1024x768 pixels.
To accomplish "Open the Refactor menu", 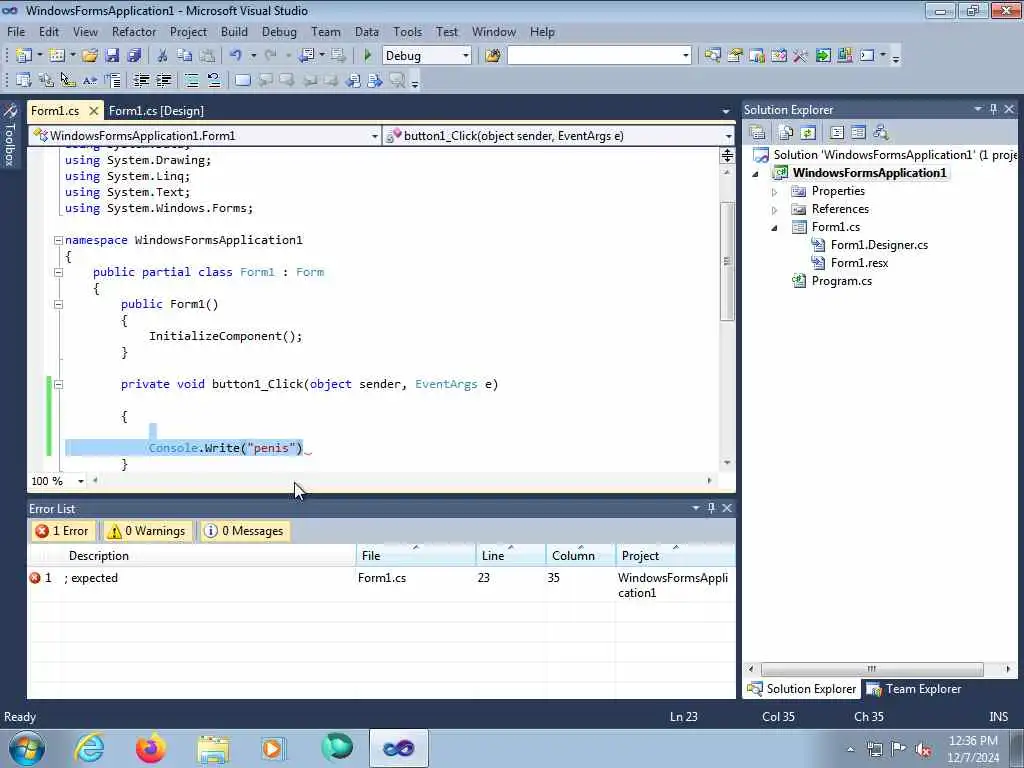I will point(134,32).
